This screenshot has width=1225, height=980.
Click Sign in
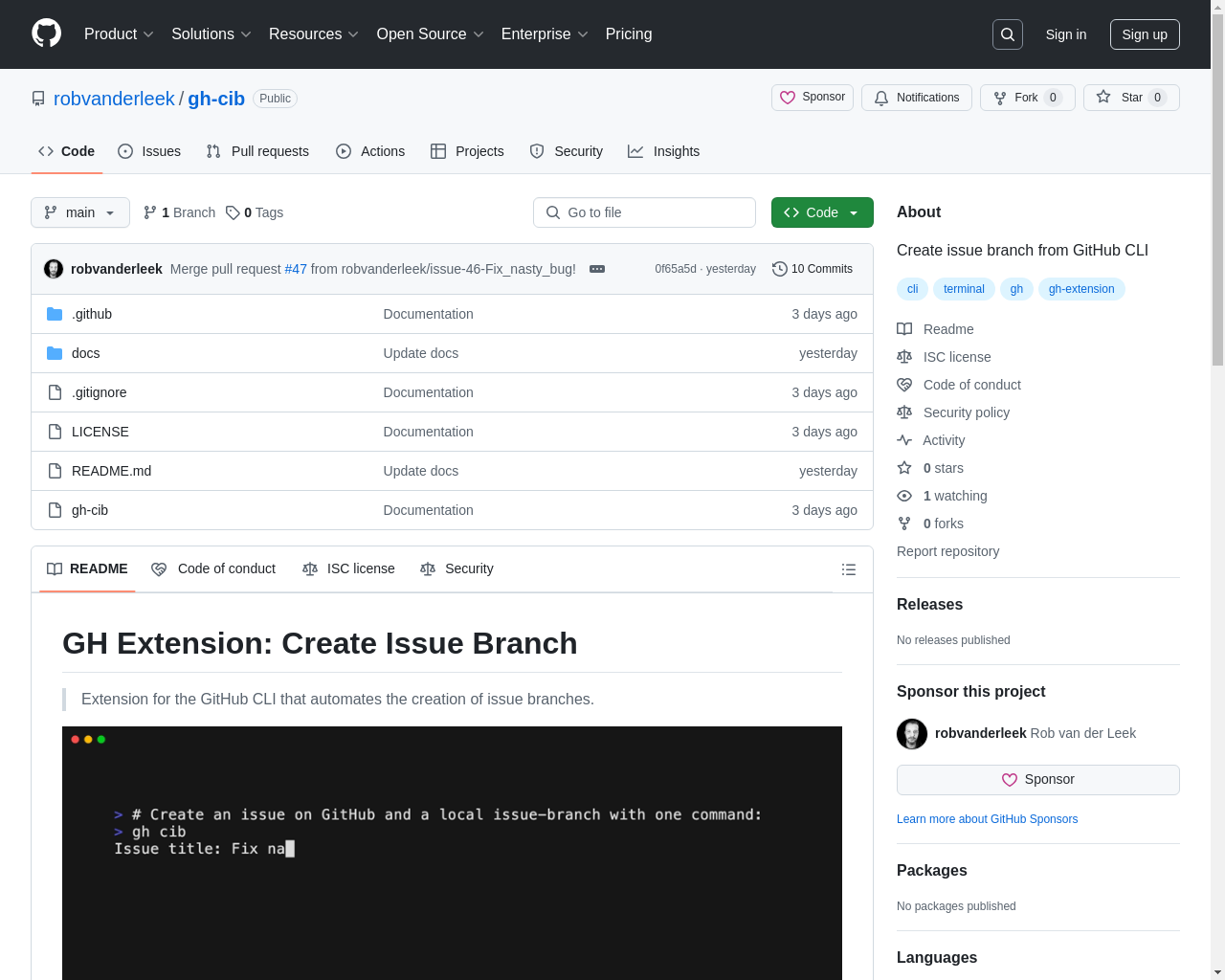[1066, 34]
